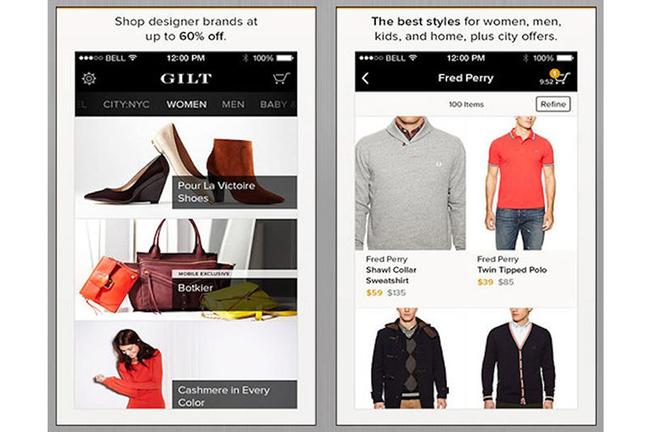
Task: Tap the left phone's battery status icon
Action: [285, 58]
